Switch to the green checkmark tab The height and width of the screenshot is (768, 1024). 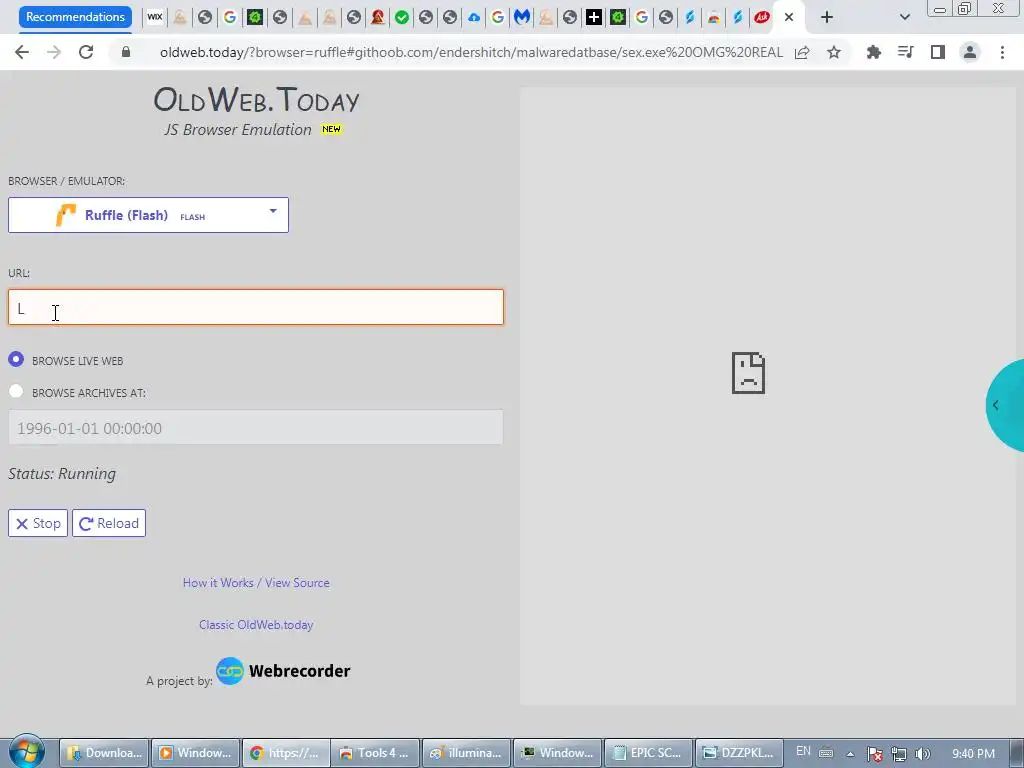[x=402, y=17]
